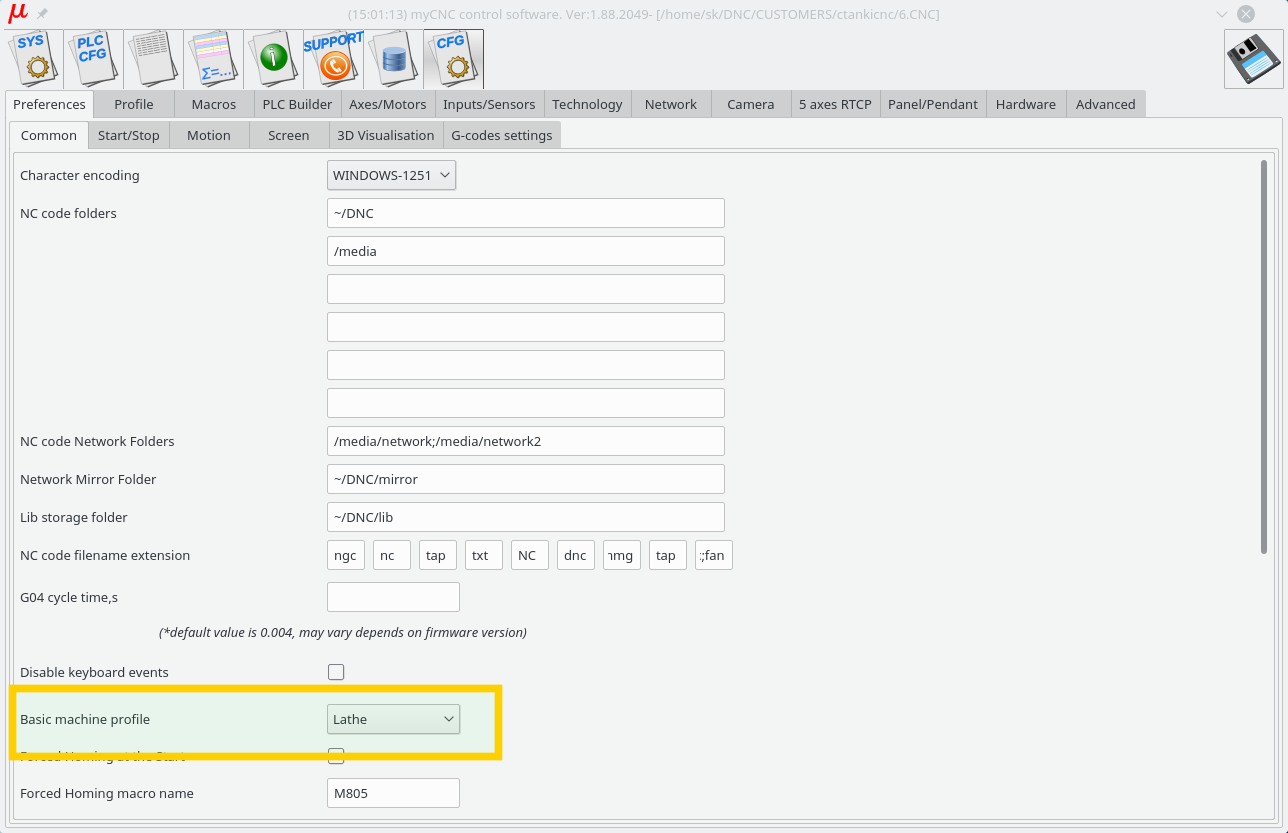Open Character encoding WINDOWS-1251 dropdown

pyautogui.click(x=391, y=175)
